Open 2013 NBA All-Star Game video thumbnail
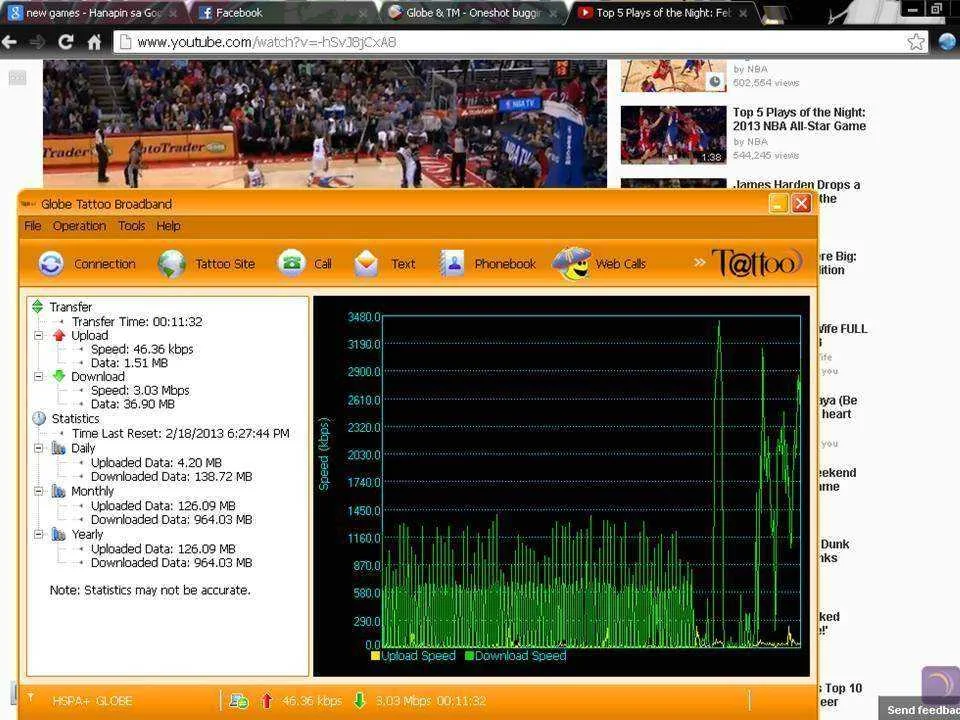Screen dimensions: 960x720 pos(673,135)
